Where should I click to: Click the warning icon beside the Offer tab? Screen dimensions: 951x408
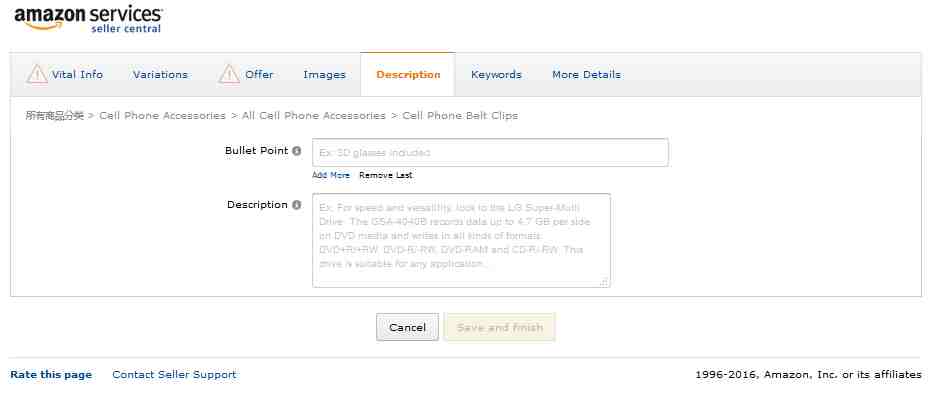[230, 74]
